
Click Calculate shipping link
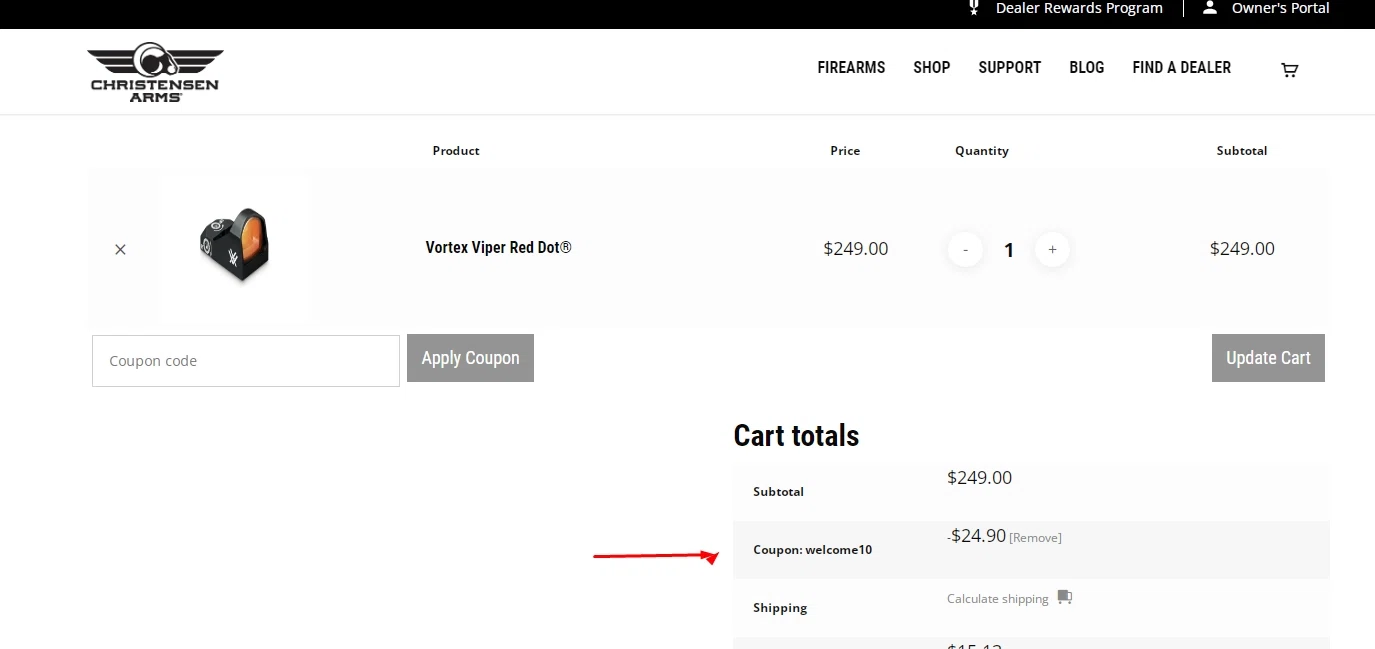[x=997, y=599]
